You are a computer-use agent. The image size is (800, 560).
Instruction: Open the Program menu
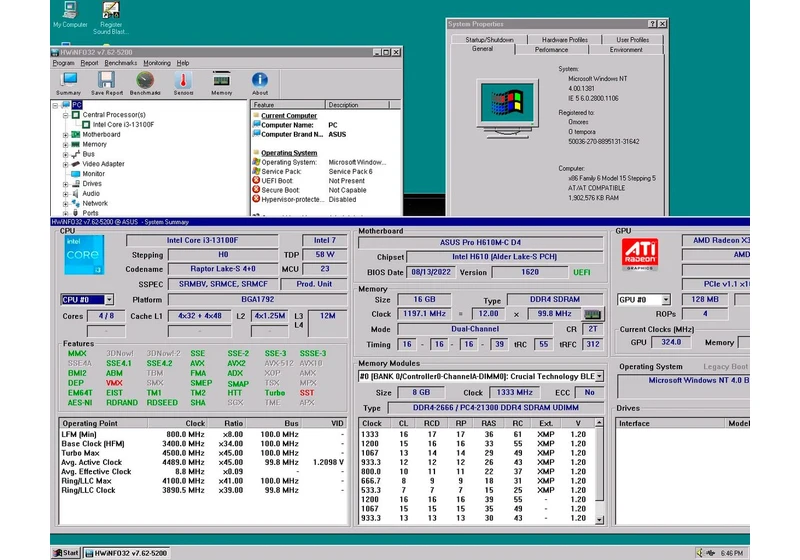63,63
